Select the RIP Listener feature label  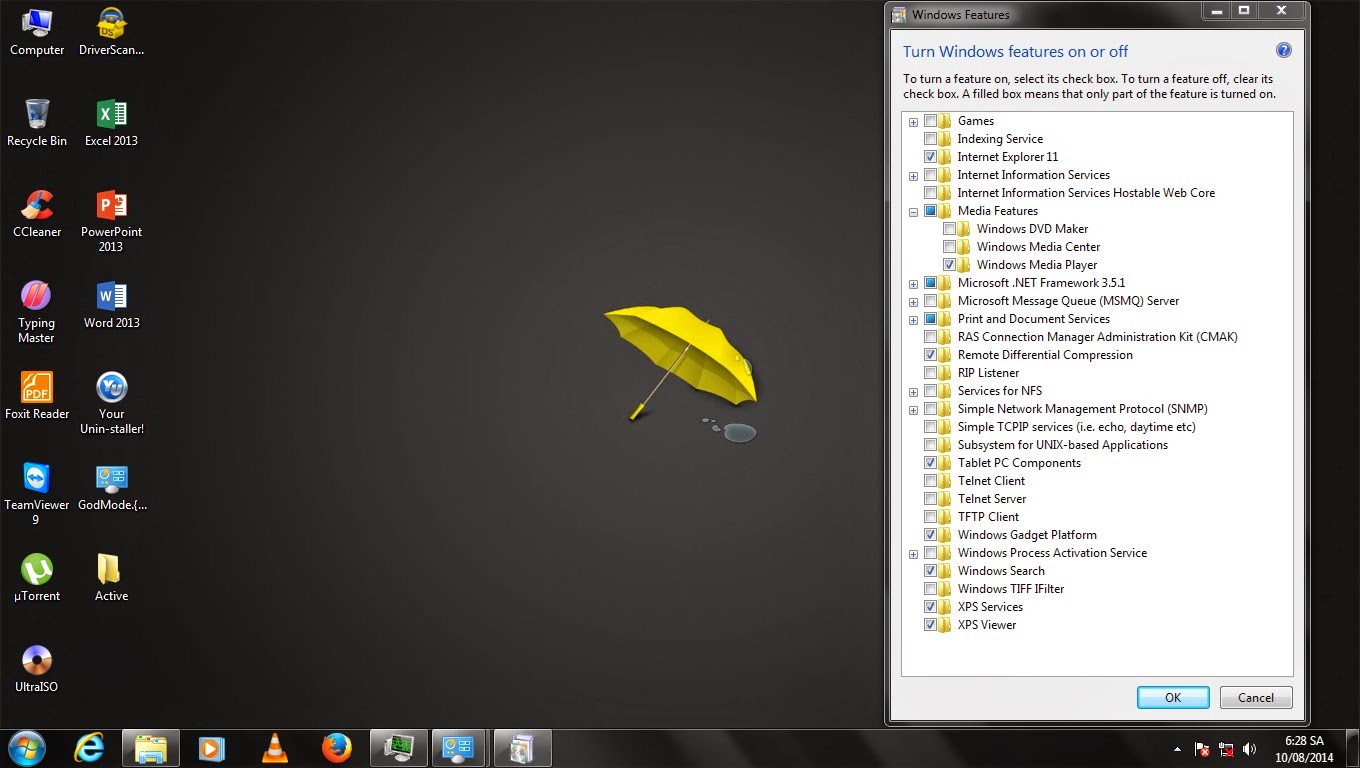point(988,373)
